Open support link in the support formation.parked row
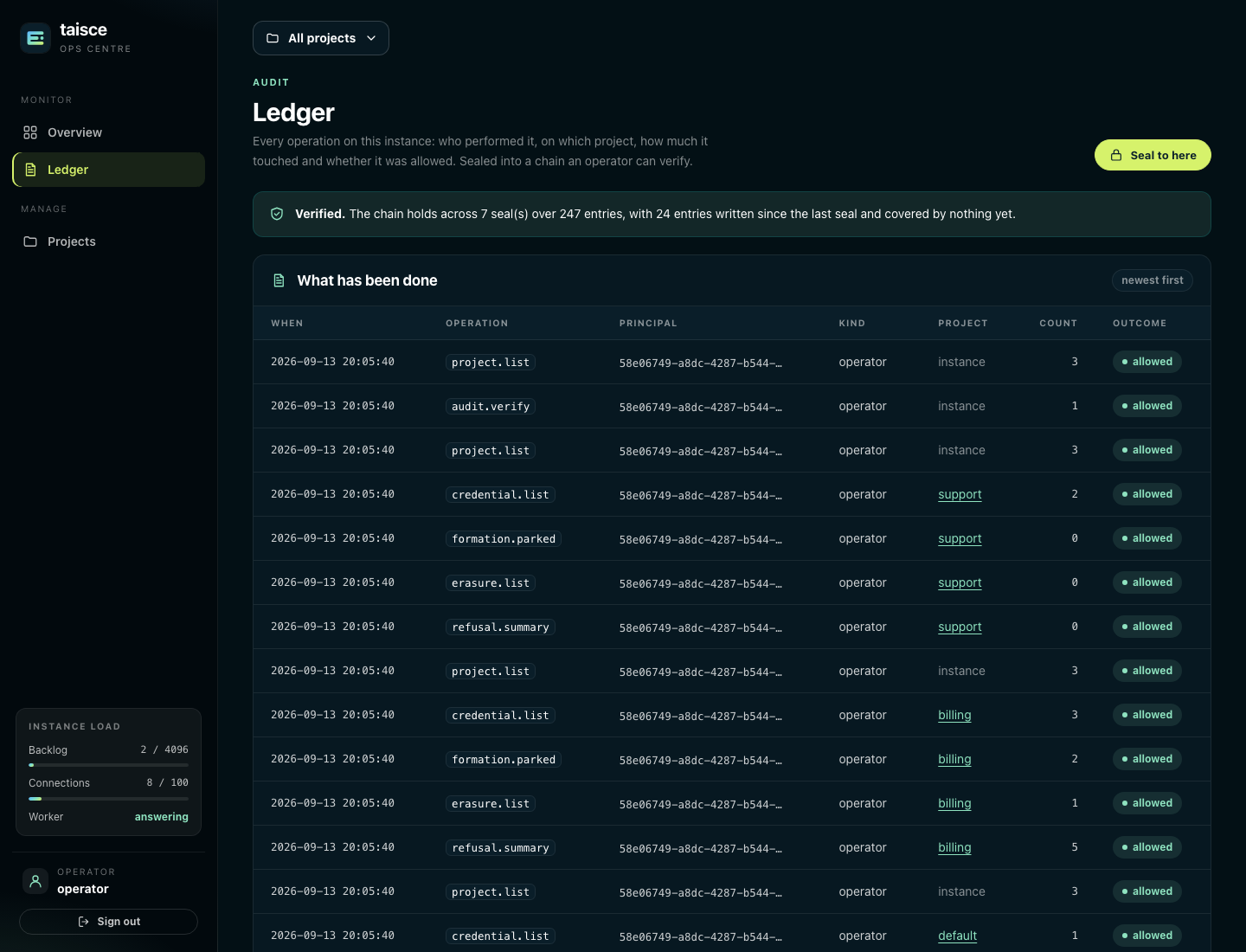The height and width of the screenshot is (952, 1246). coord(960,538)
